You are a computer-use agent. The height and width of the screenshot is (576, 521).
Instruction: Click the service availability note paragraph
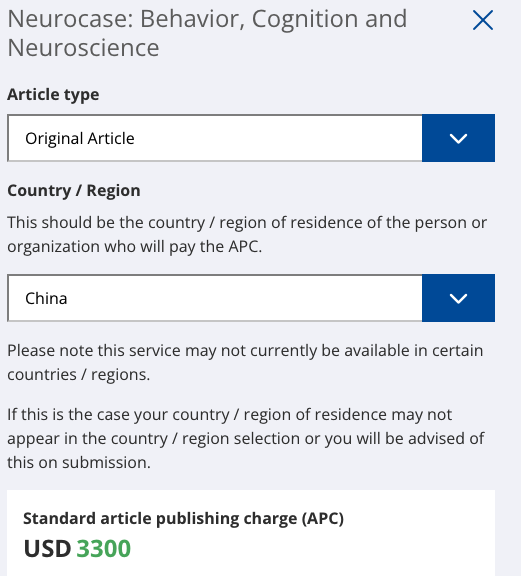point(245,363)
